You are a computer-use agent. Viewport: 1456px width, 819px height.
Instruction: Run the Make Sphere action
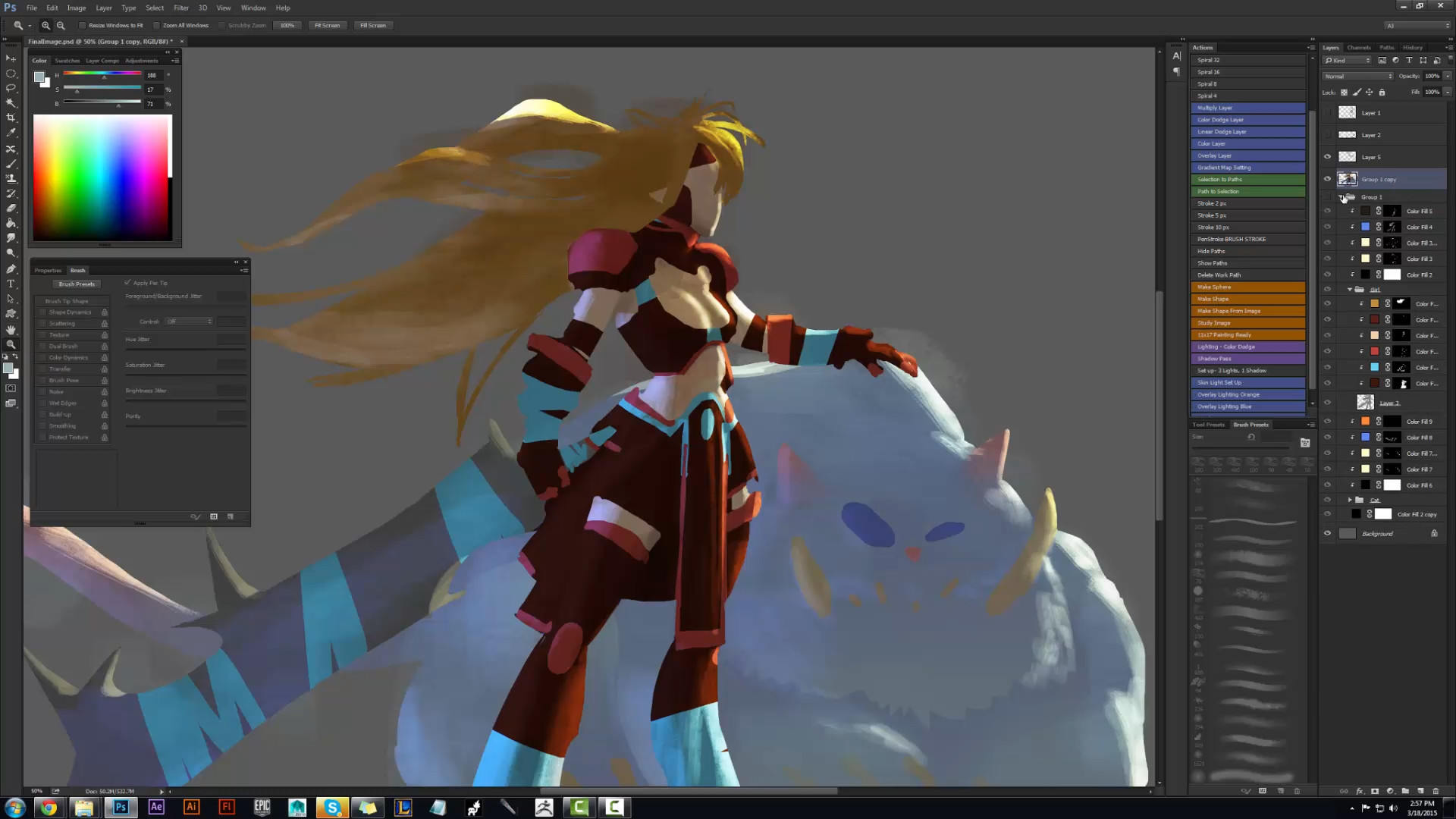[1248, 287]
